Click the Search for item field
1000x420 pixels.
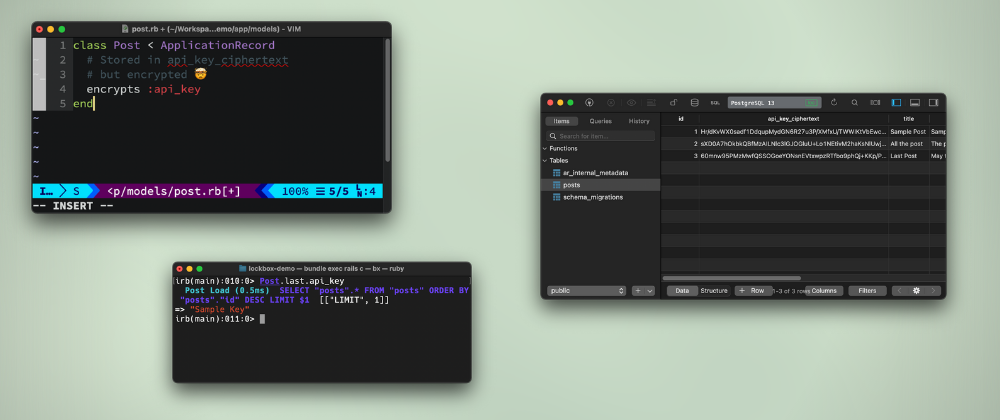point(600,136)
